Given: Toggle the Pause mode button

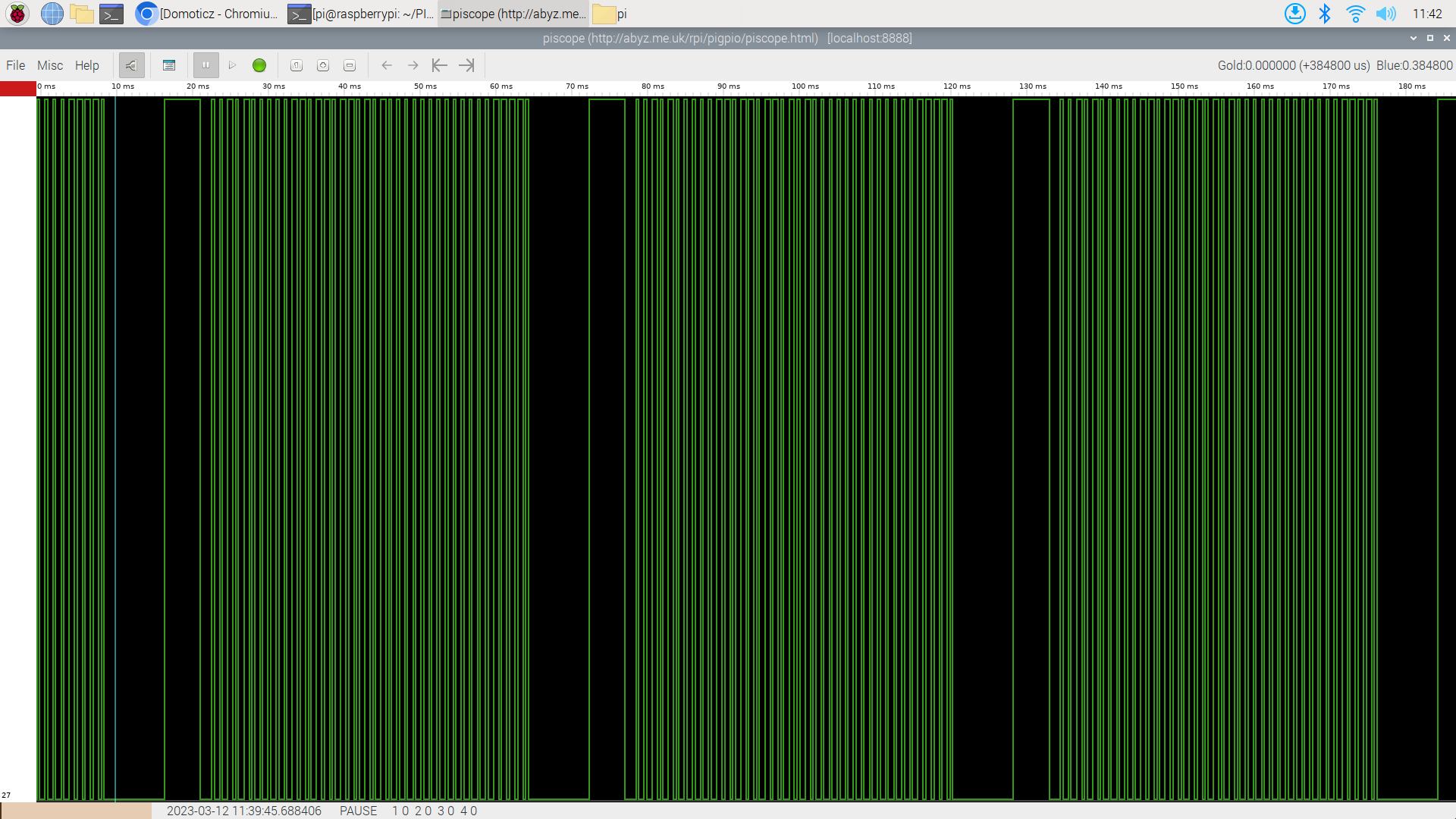Looking at the screenshot, I should click(206, 65).
